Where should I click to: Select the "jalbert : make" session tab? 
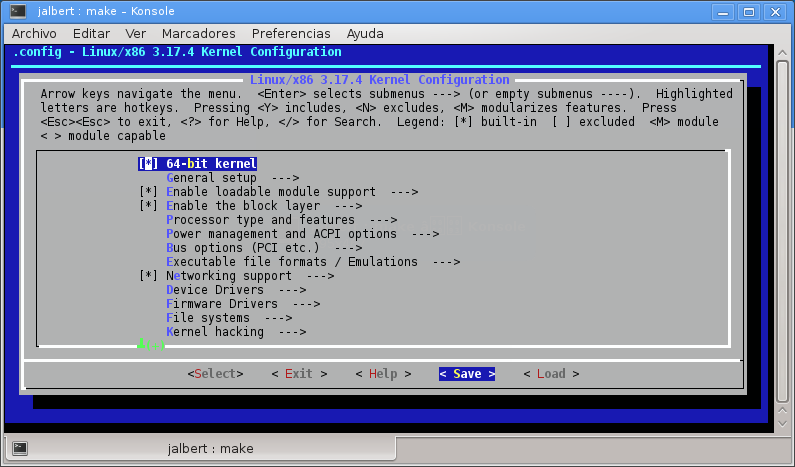click(200, 448)
